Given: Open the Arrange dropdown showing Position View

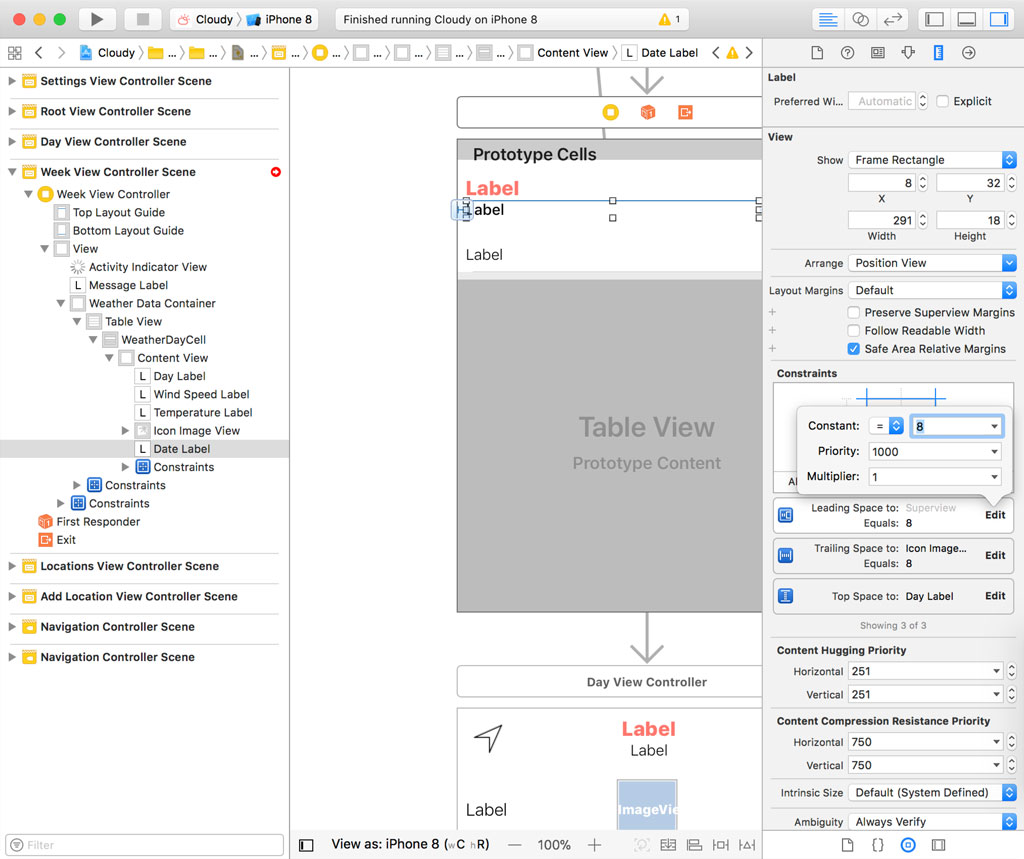Looking at the screenshot, I should (x=930, y=263).
